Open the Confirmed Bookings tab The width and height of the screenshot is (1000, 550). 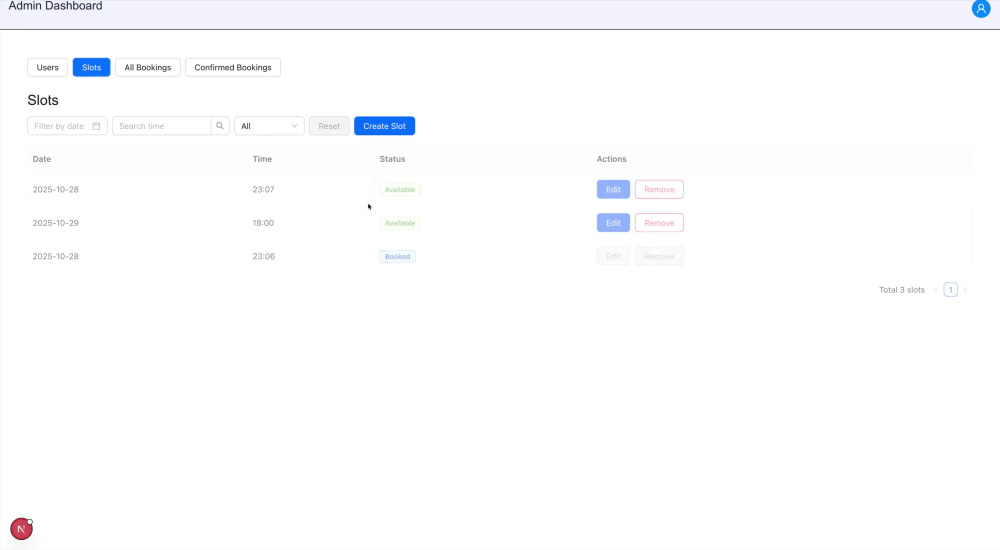[x=233, y=67]
